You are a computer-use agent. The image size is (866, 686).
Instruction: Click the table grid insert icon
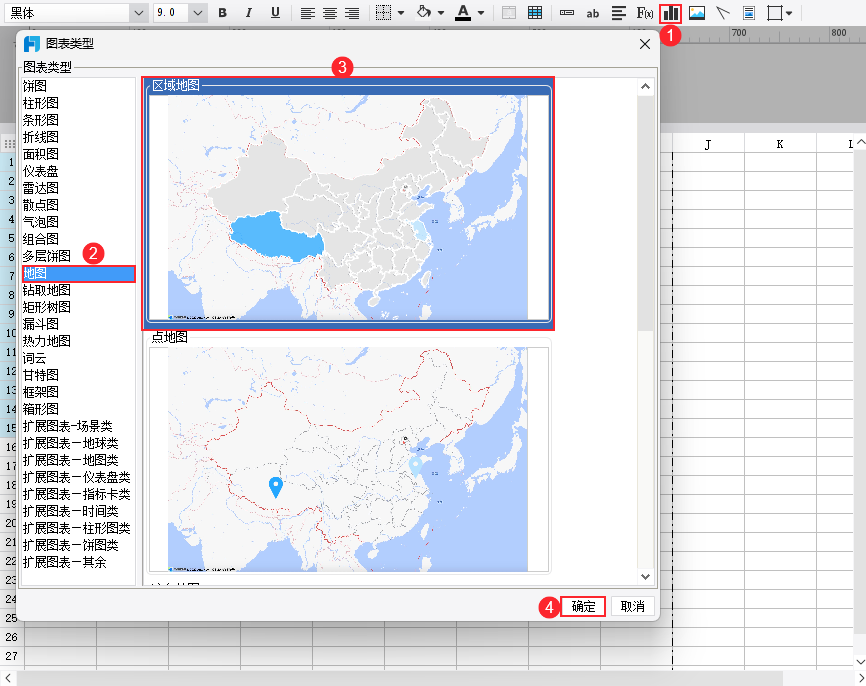(x=536, y=13)
